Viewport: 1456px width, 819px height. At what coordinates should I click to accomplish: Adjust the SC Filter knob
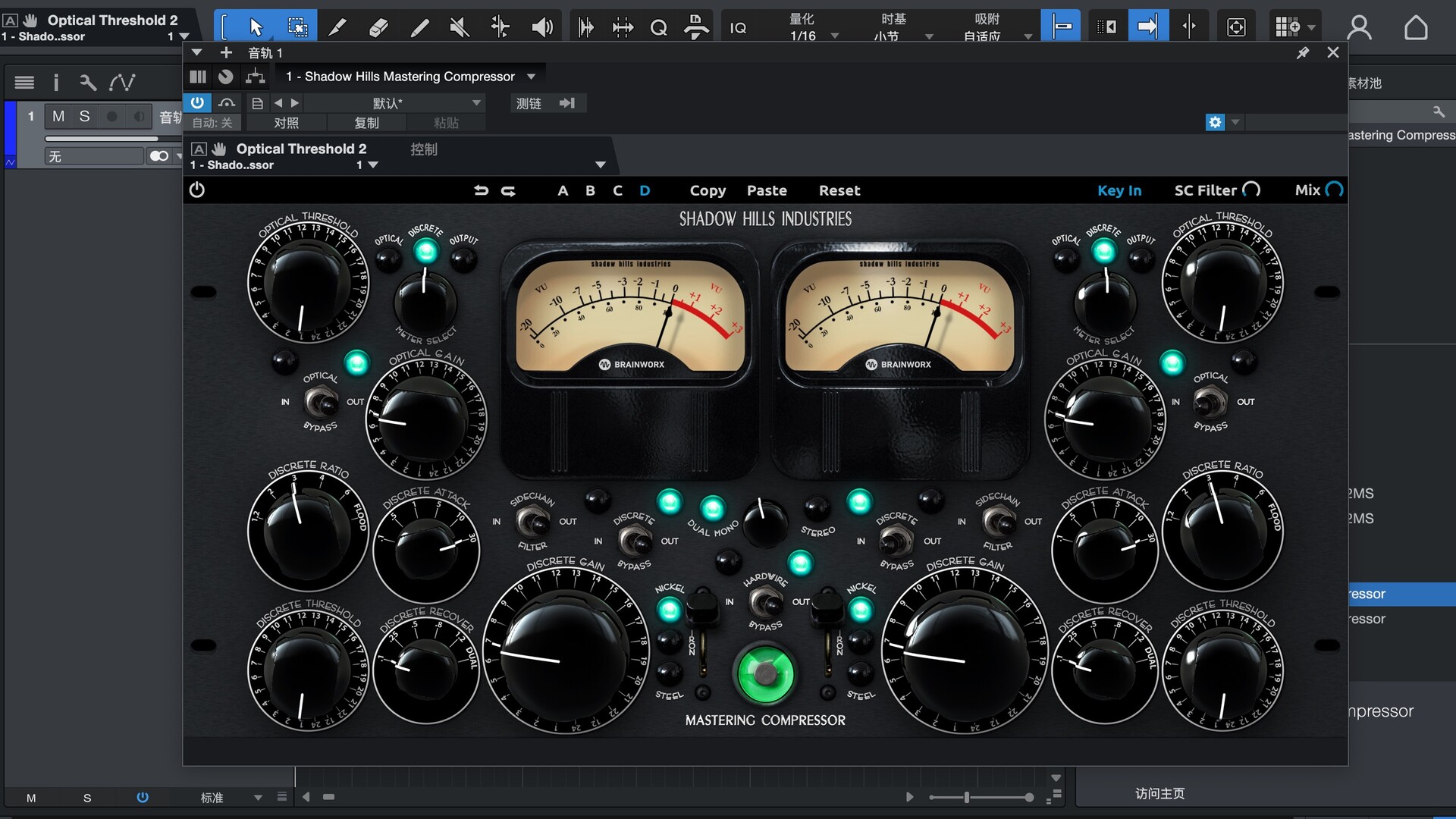[x=1252, y=190]
